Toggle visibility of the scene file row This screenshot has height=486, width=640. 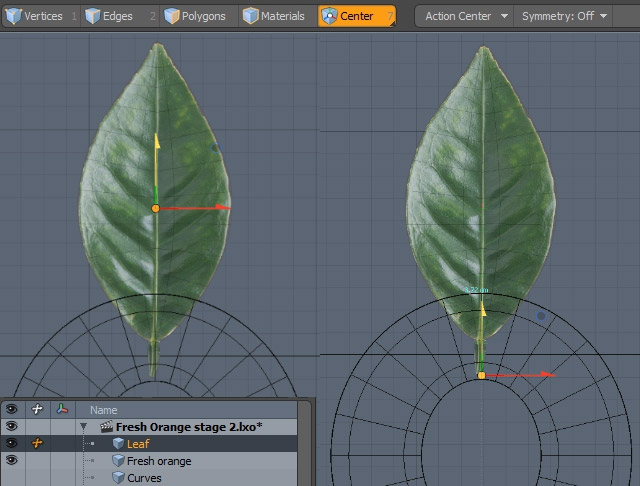click(x=12, y=426)
